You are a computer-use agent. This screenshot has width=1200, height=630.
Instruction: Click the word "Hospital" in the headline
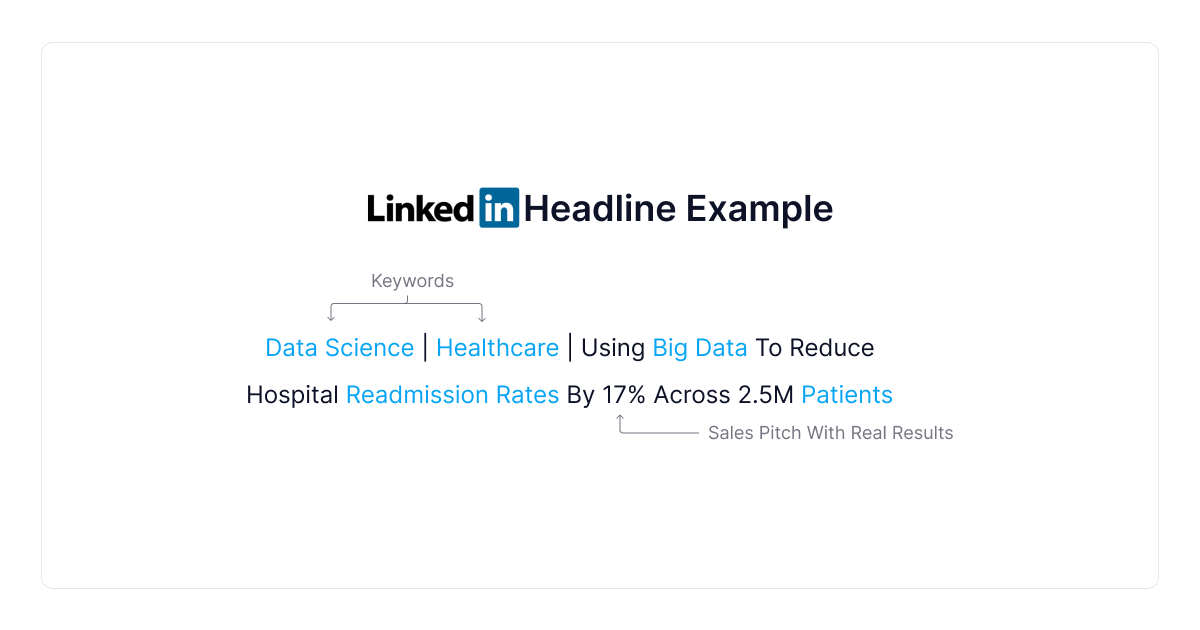(292, 395)
